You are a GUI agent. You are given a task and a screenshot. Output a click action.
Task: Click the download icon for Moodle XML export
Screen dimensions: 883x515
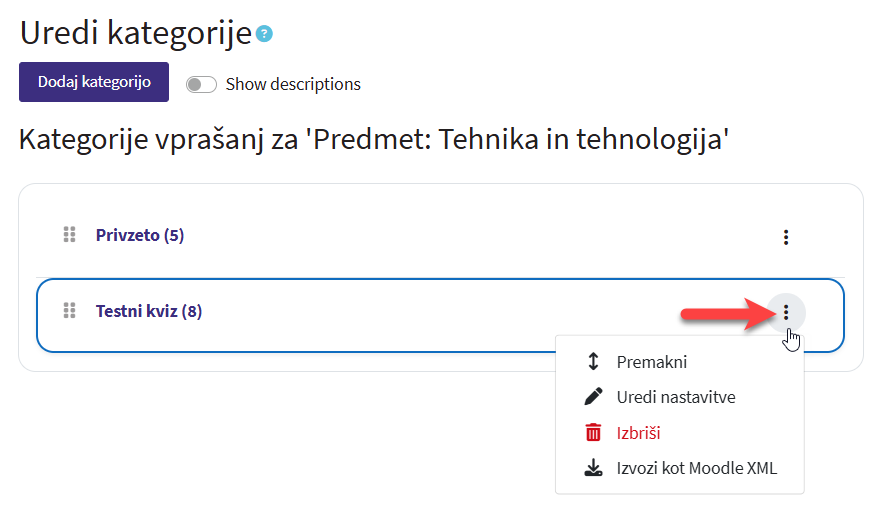point(593,468)
